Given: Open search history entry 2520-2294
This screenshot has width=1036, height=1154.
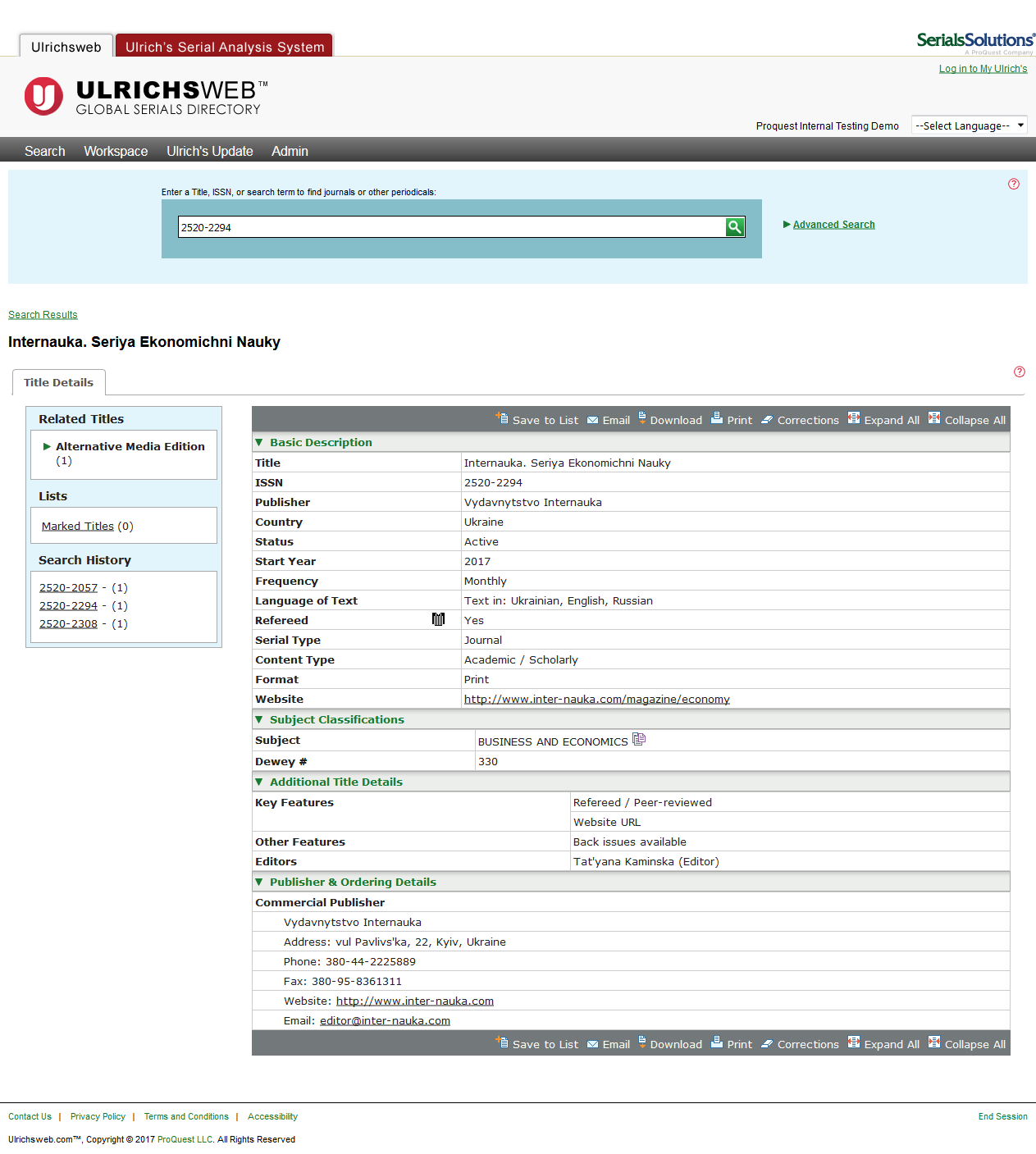Looking at the screenshot, I should point(68,605).
